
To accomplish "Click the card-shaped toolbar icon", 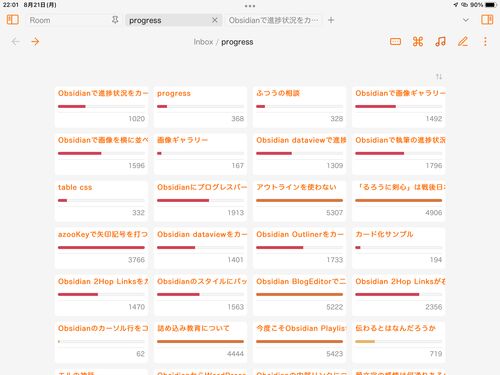I will [395, 42].
